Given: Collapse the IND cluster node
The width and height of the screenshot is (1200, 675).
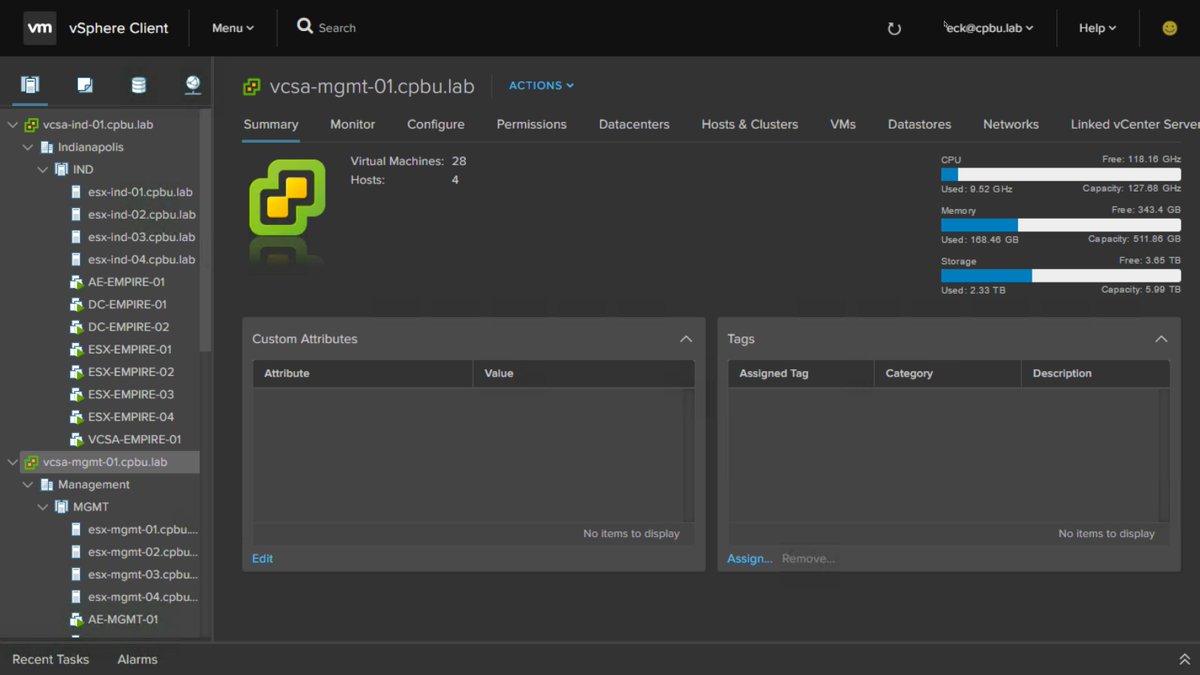Looking at the screenshot, I should click(x=43, y=170).
